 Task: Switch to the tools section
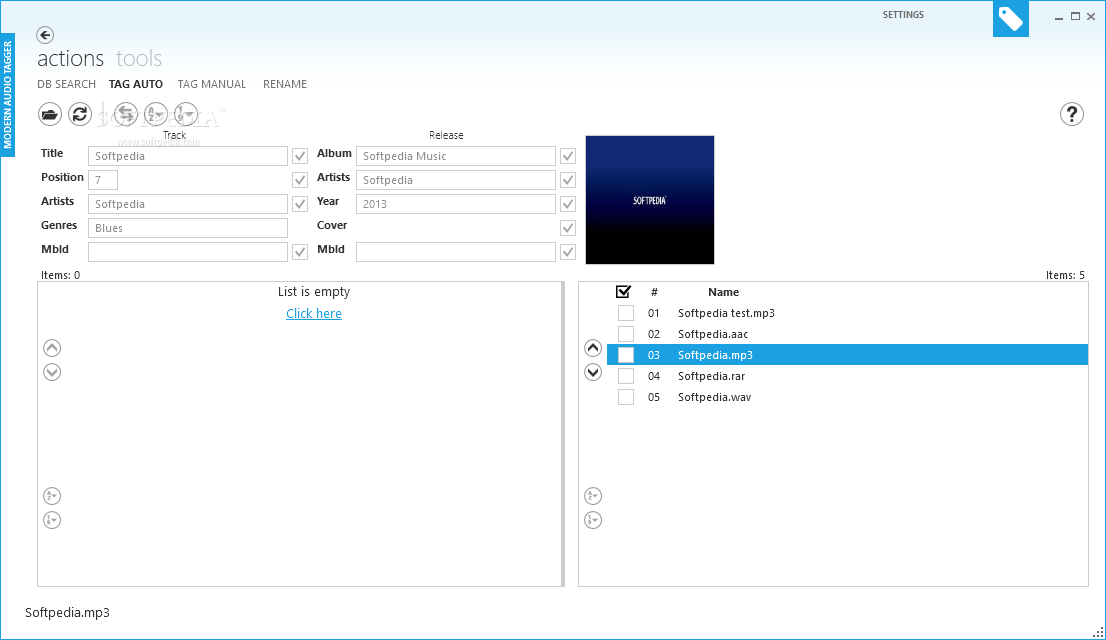(x=139, y=59)
